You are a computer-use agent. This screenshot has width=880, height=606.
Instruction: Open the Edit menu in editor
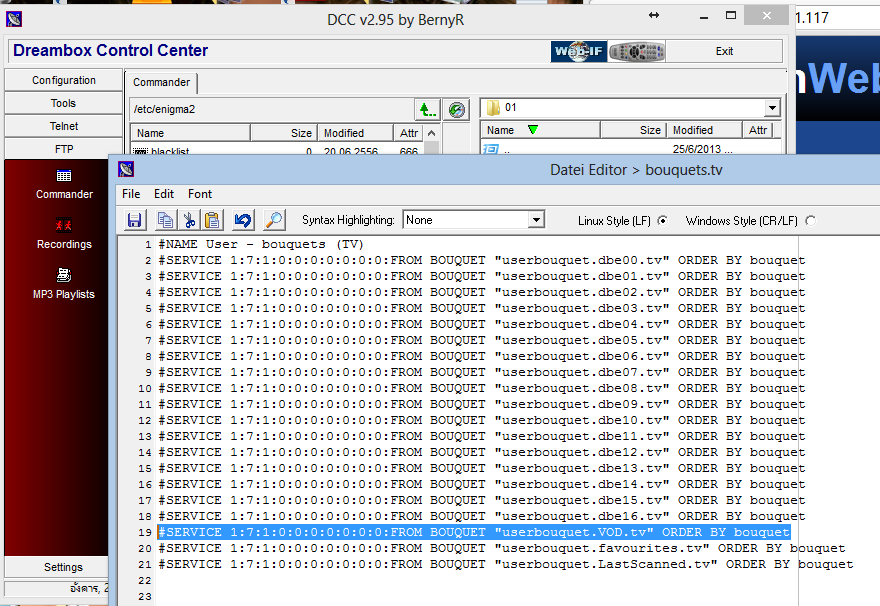[164, 194]
